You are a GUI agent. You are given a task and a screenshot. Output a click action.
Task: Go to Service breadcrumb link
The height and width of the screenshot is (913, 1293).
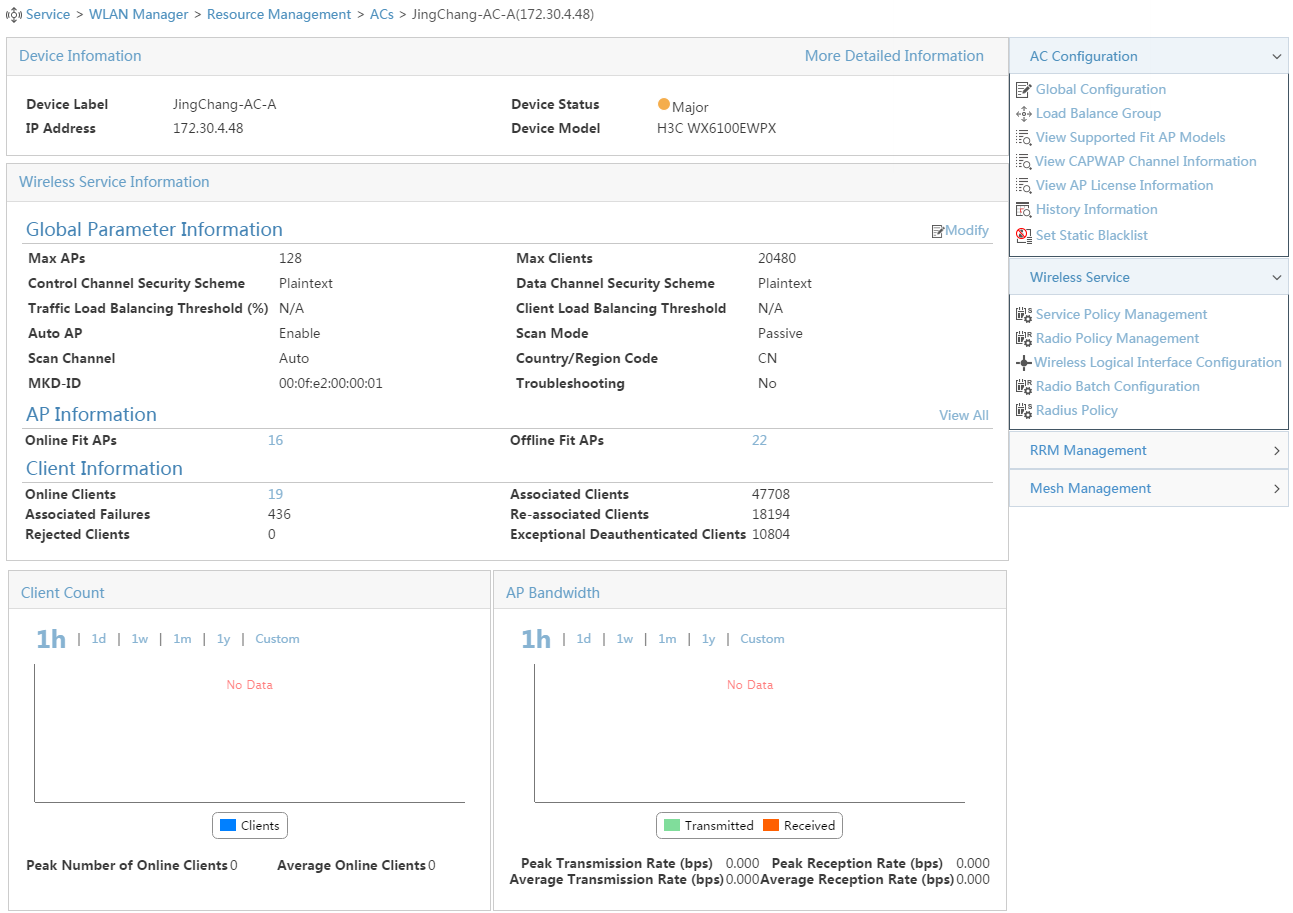coord(48,15)
